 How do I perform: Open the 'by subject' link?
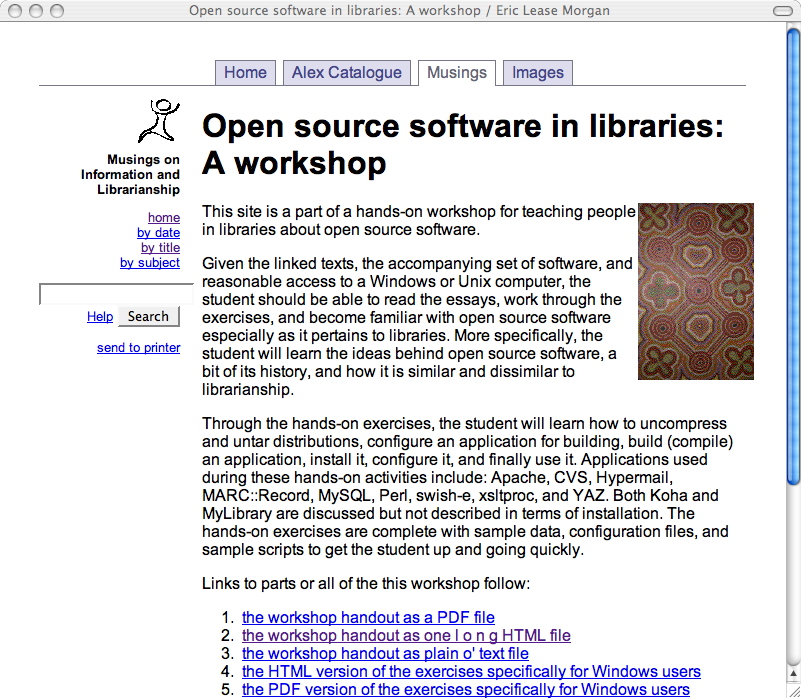tap(150, 262)
